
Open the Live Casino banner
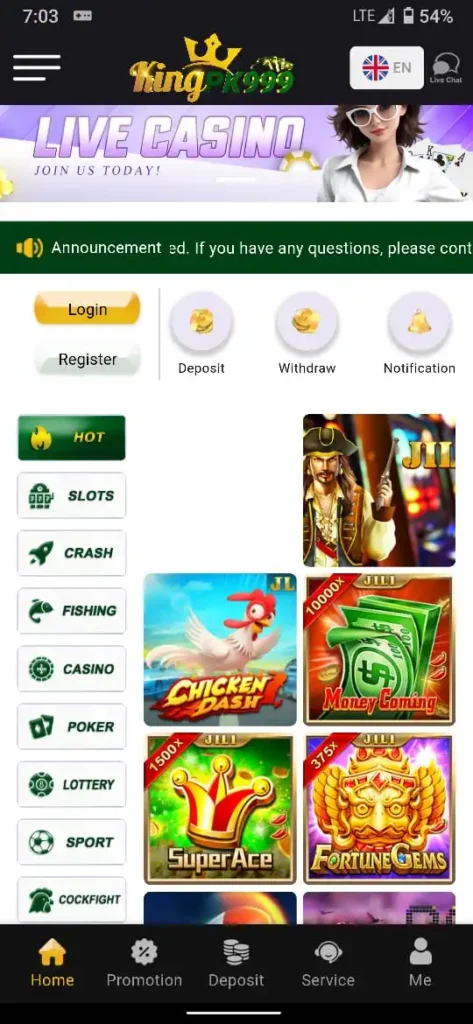pyautogui.click(x=236, y=153)
